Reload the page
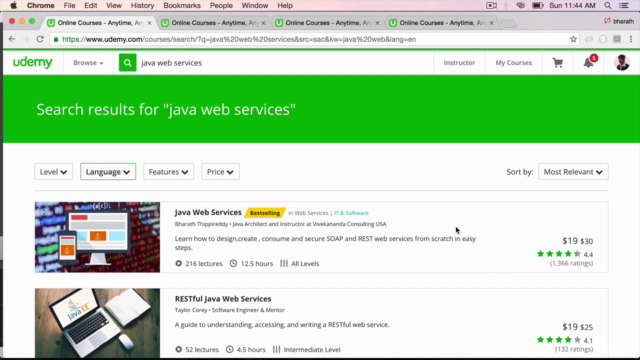Image resolution: width=640 pixels, height=360 pixels. [x=40, y=39]
